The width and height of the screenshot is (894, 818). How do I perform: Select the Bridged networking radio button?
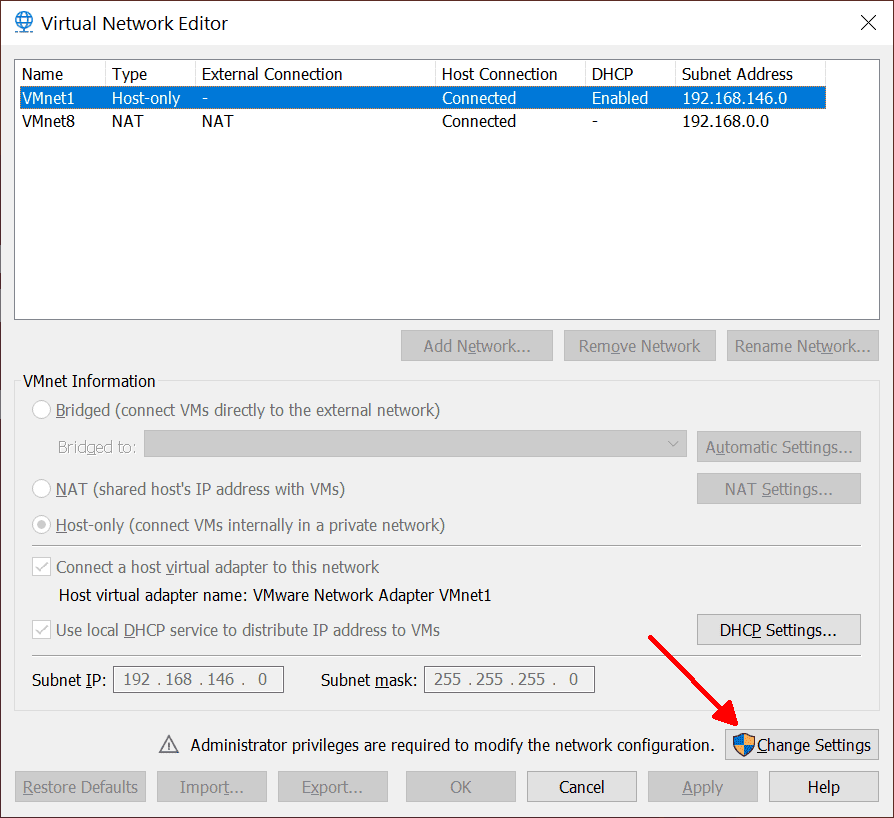click(40, 409)
